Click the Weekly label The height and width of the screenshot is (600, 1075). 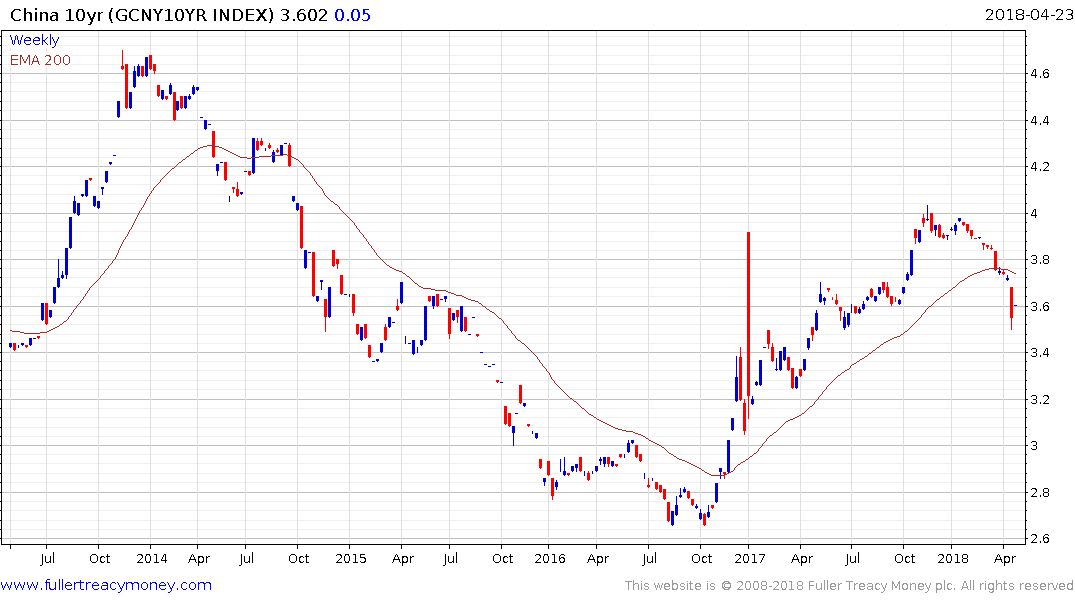[34, 40]
